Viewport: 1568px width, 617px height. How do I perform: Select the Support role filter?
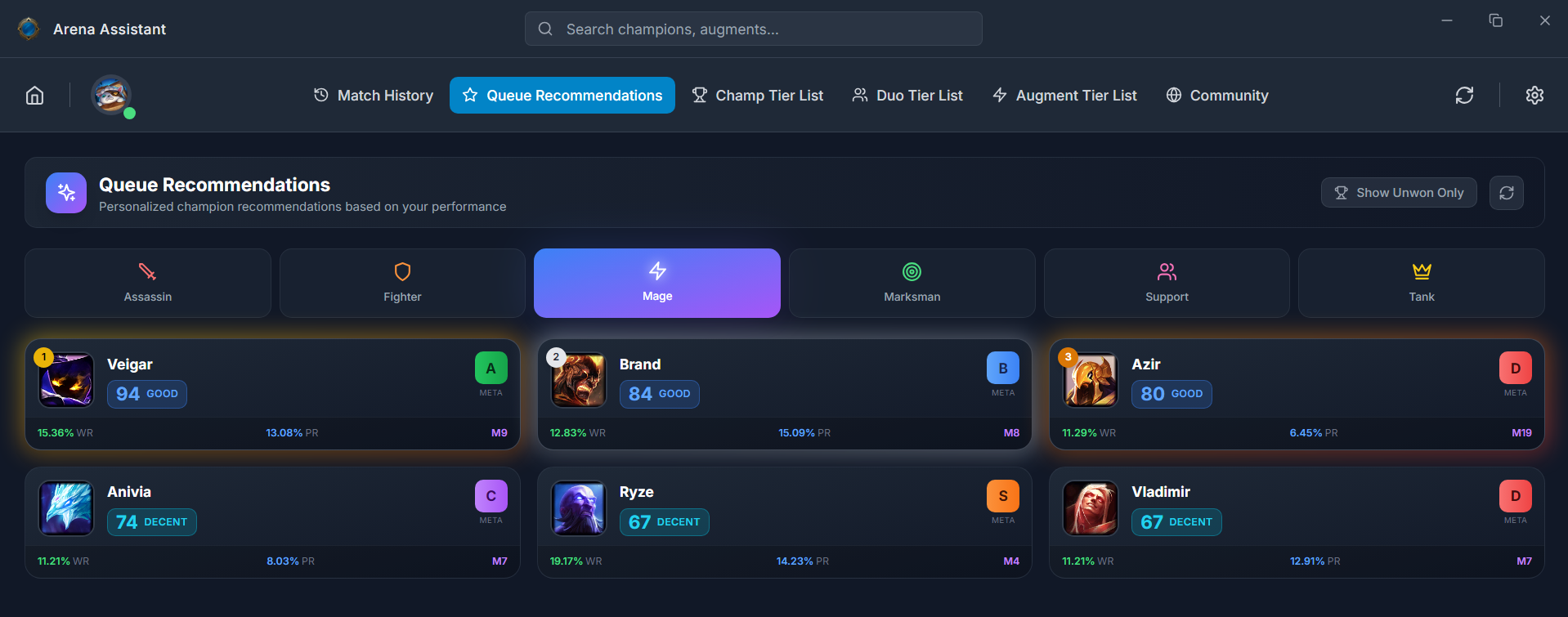1167,283
